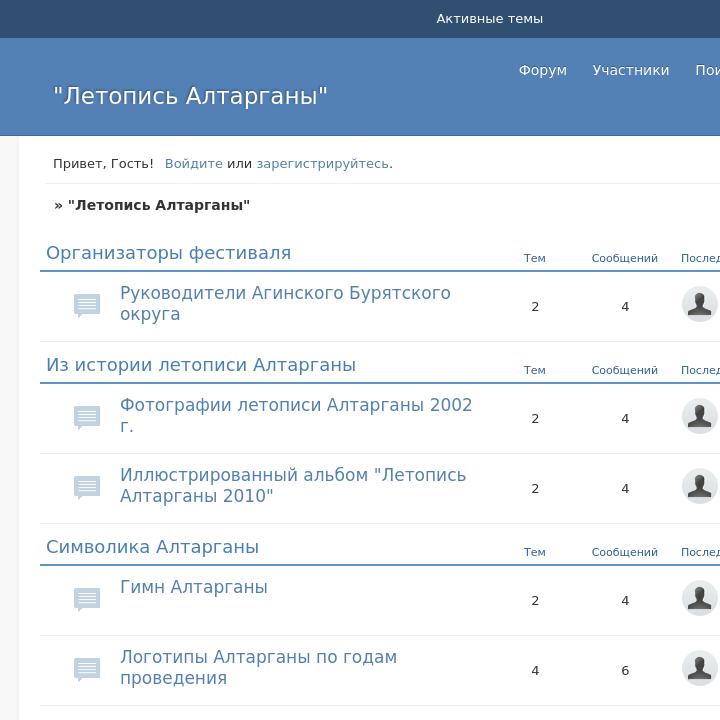
Task: Click the Войдите login link
Action: pyautogui.click(x=194, y=163)
